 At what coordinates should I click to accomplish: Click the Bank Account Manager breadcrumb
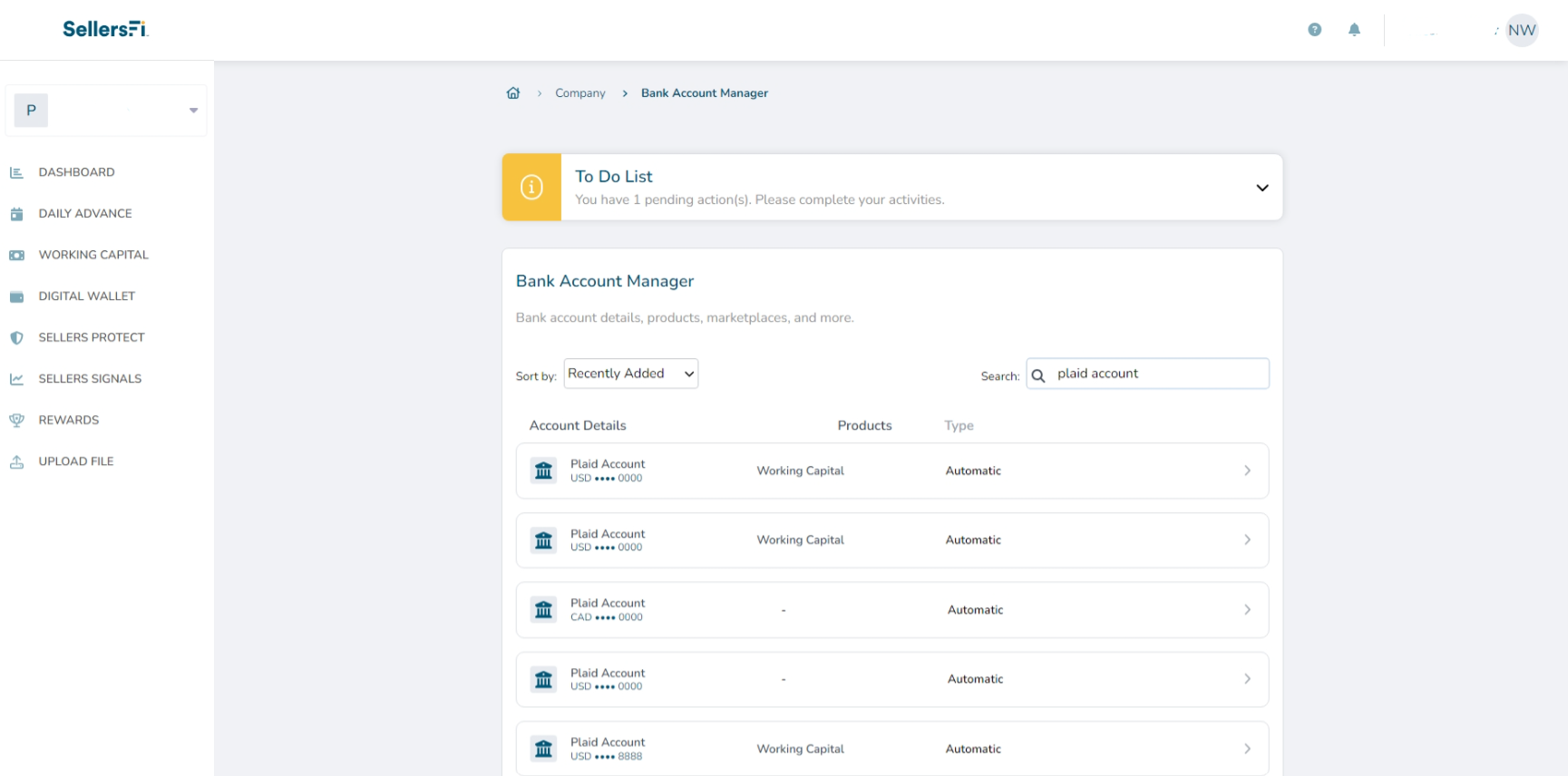(705, 93)
